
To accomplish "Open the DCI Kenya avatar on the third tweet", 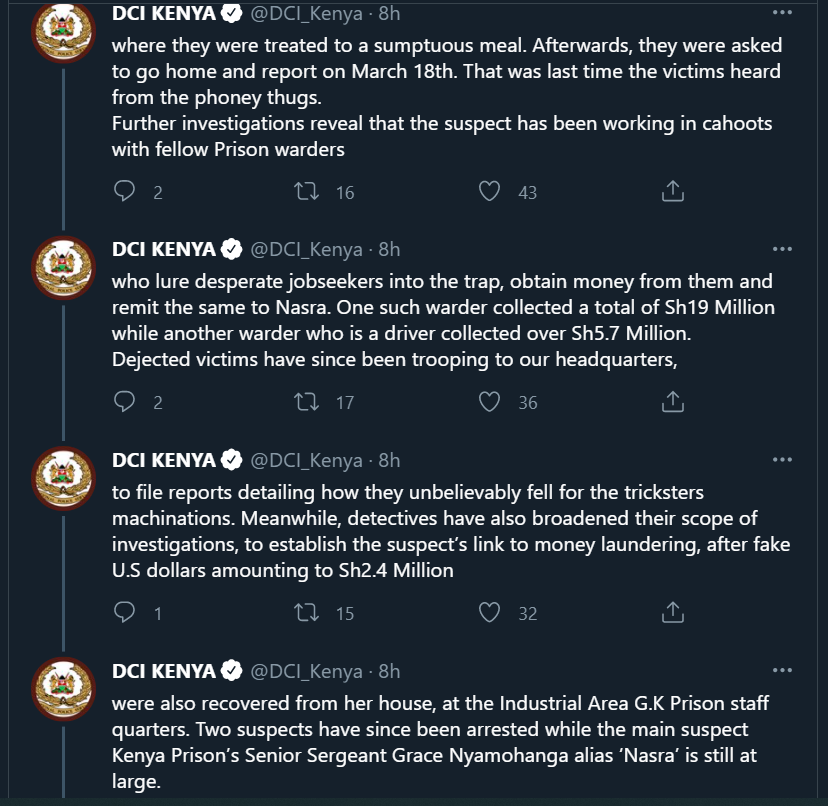I will pyautogui.click(x=64, y=482).
